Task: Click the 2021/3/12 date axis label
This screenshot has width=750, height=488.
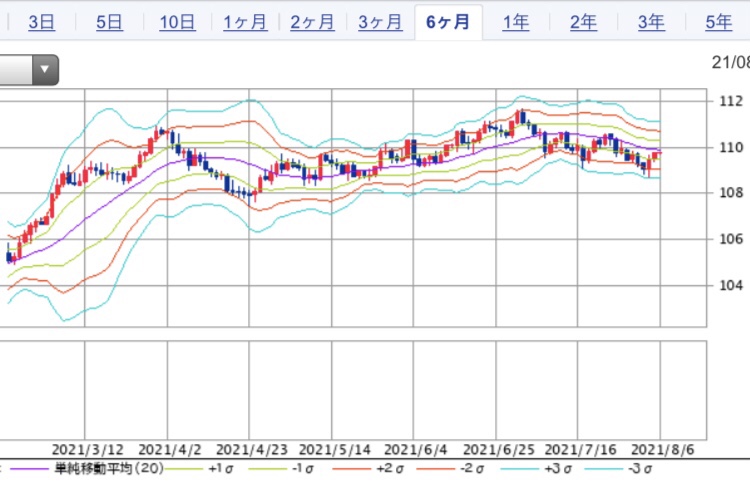Action: (88, 450)
